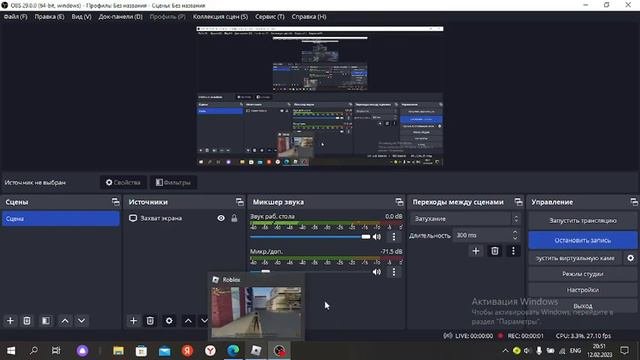
Task: Undock the Scenes panel
Action: [x=116, y=202]
